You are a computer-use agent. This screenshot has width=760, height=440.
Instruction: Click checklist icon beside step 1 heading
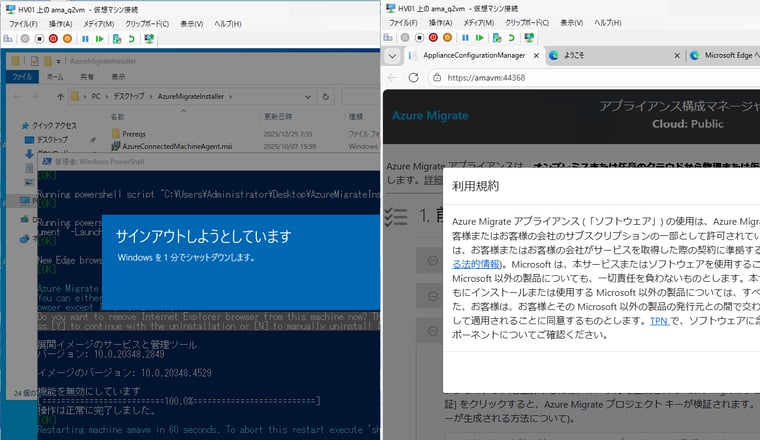coord(396,217)
